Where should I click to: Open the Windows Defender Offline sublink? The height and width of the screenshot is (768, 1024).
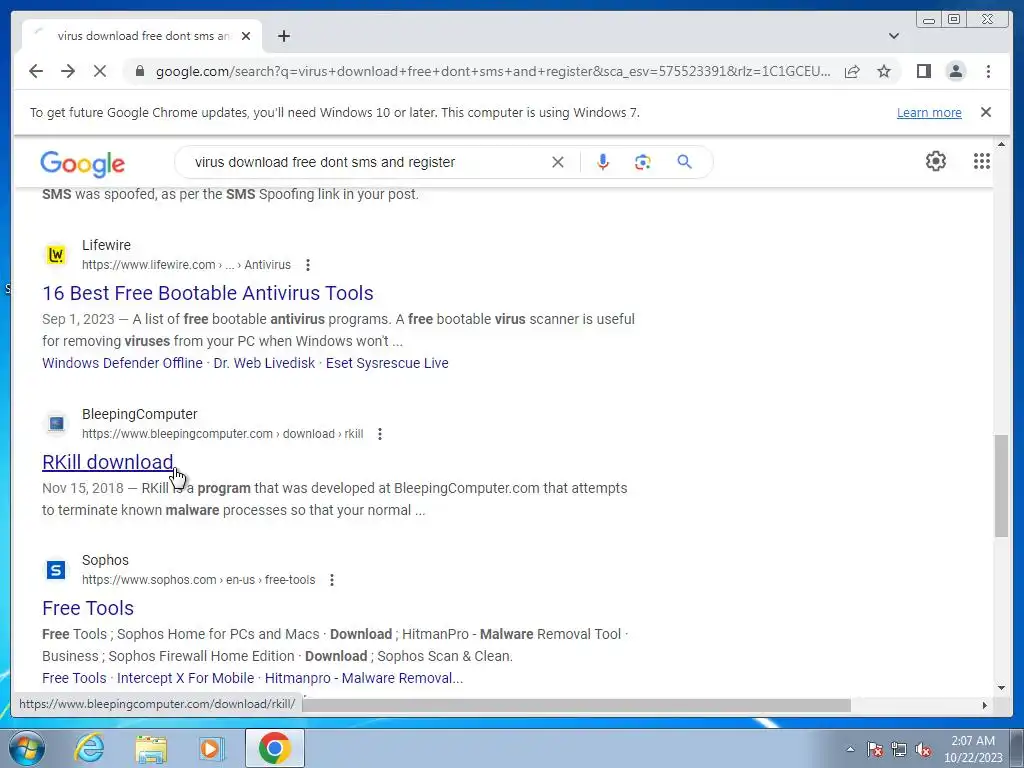(122, 363)
